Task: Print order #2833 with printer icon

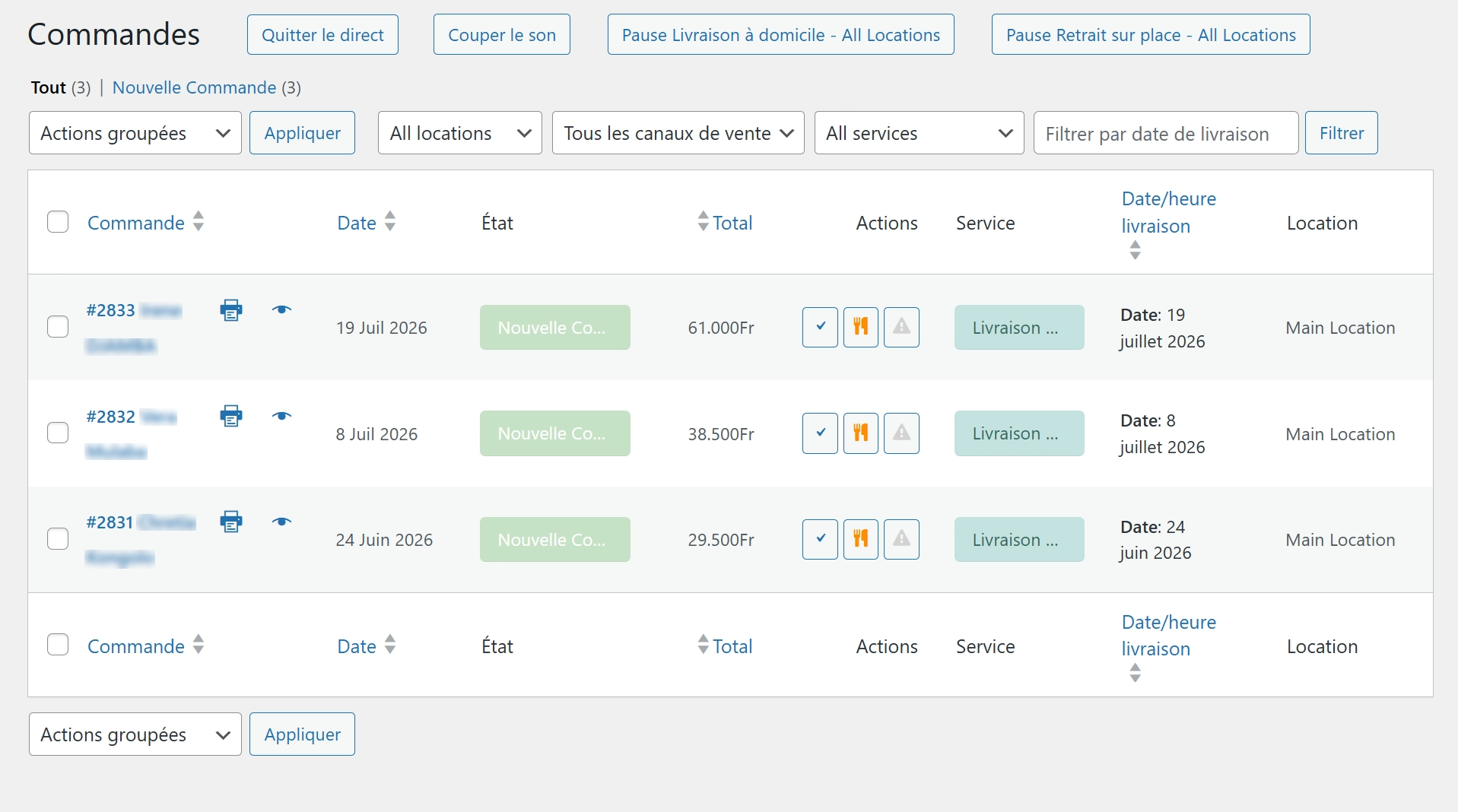Action: [x=231, y=310]
